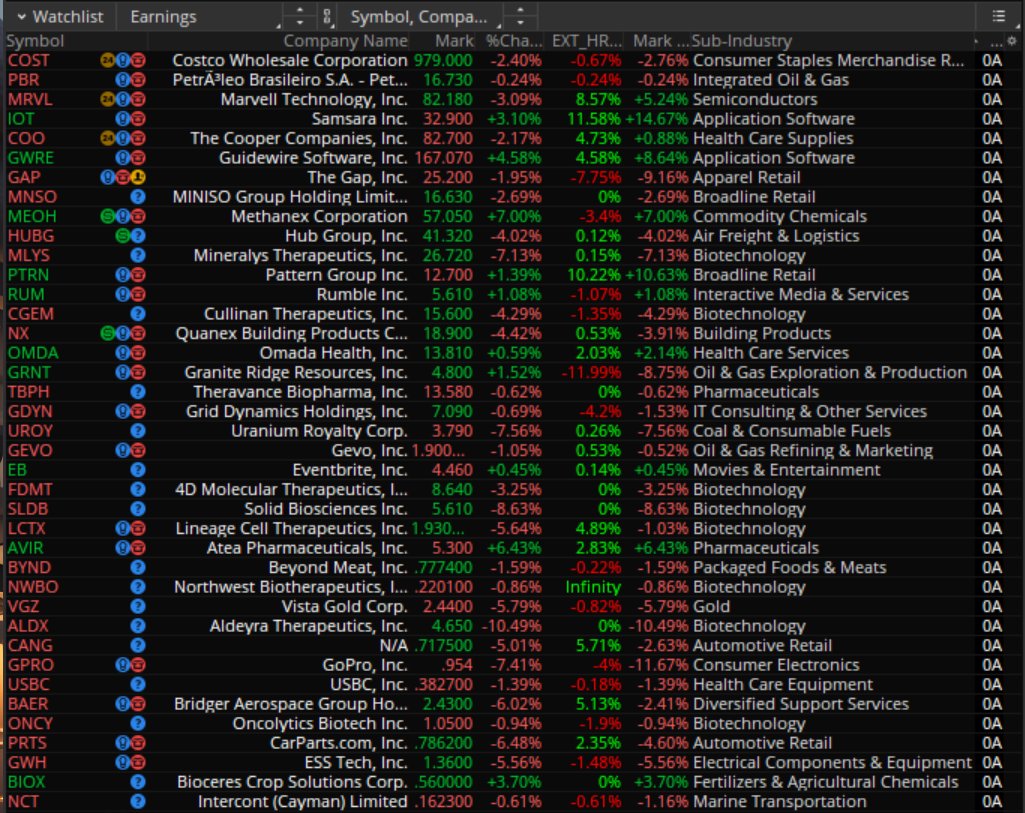Select the ALDX symbol

28,626
